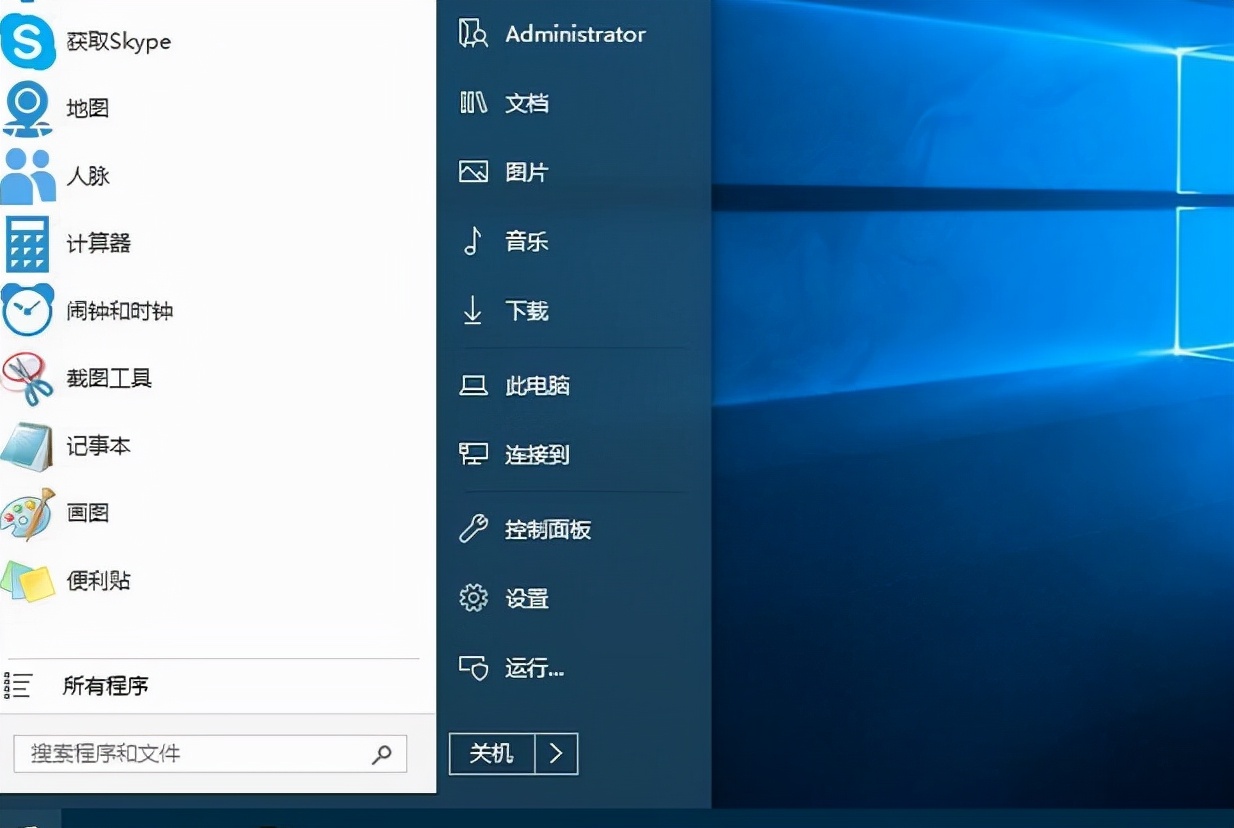Open the 运行... run dialog
Screen dimensions: 1234x828
534,668
